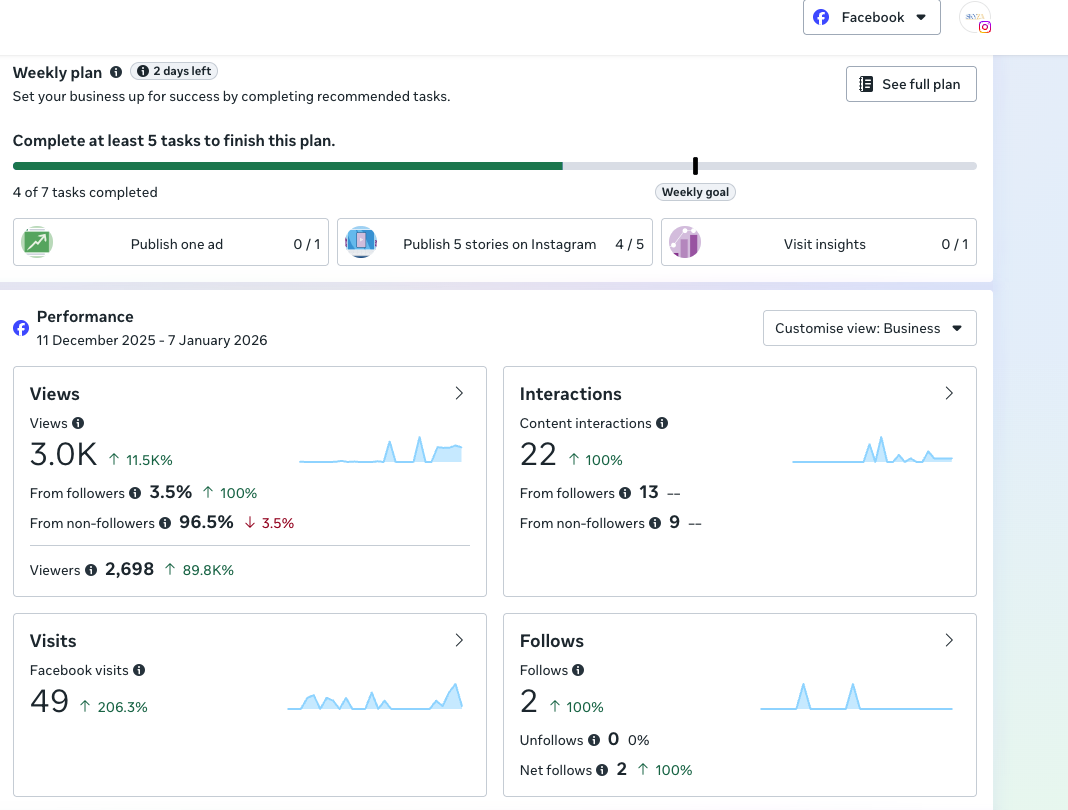Screen dimensions: 1068x810
Task: Click the Facebook visits sparkline chart
Action: [x=375, y=696]
